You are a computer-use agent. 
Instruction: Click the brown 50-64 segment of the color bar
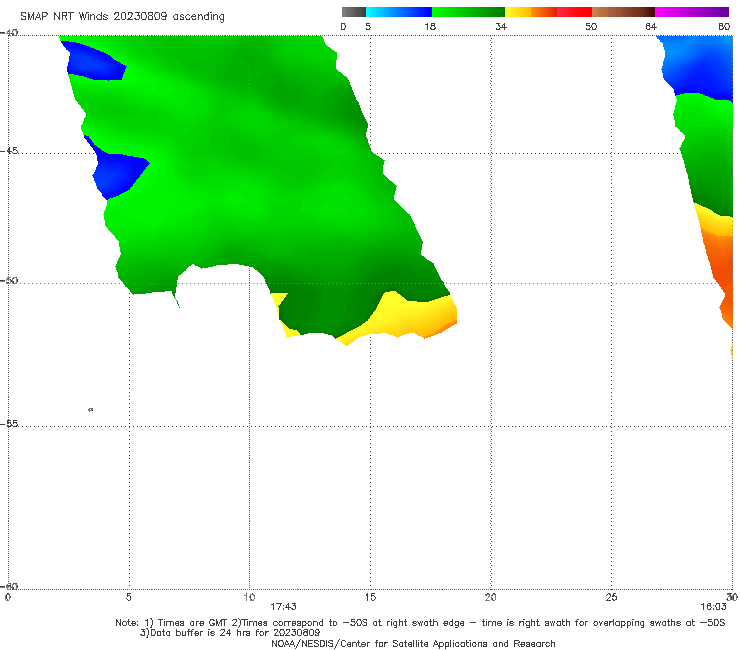pyautogui.click(x=623, y=12)
